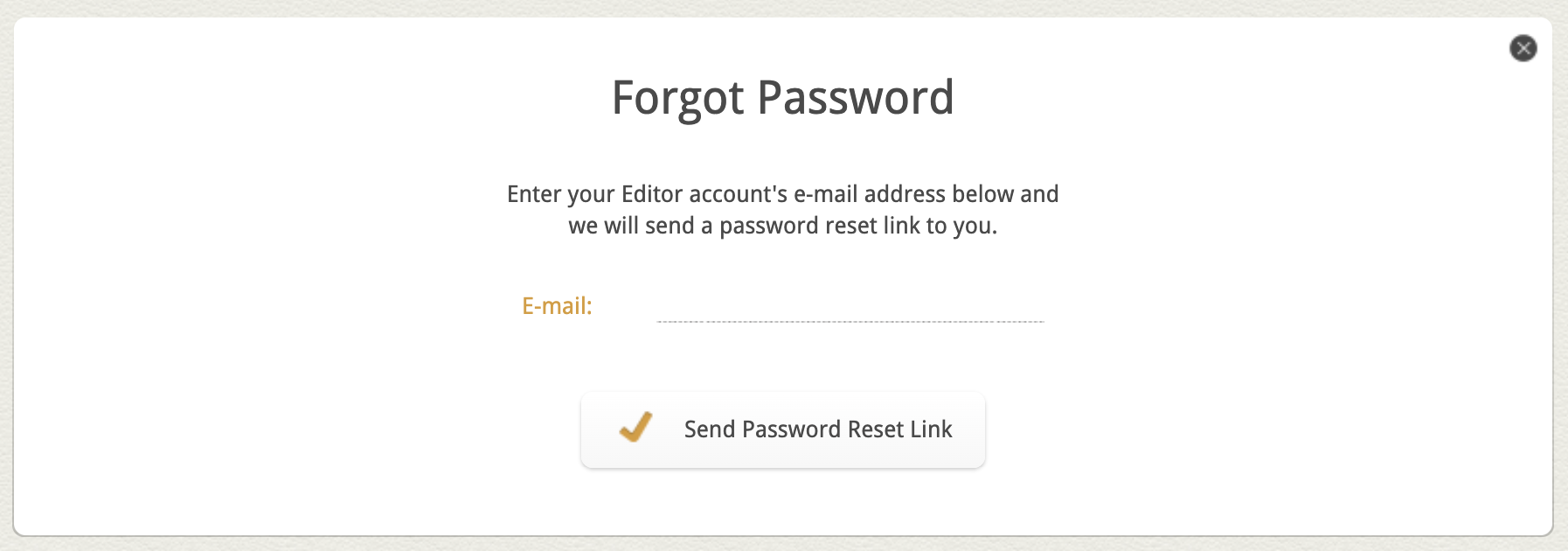Click the E-mail field label
Viewport: 1568px width, 551px height.
[x=557, y=306]
